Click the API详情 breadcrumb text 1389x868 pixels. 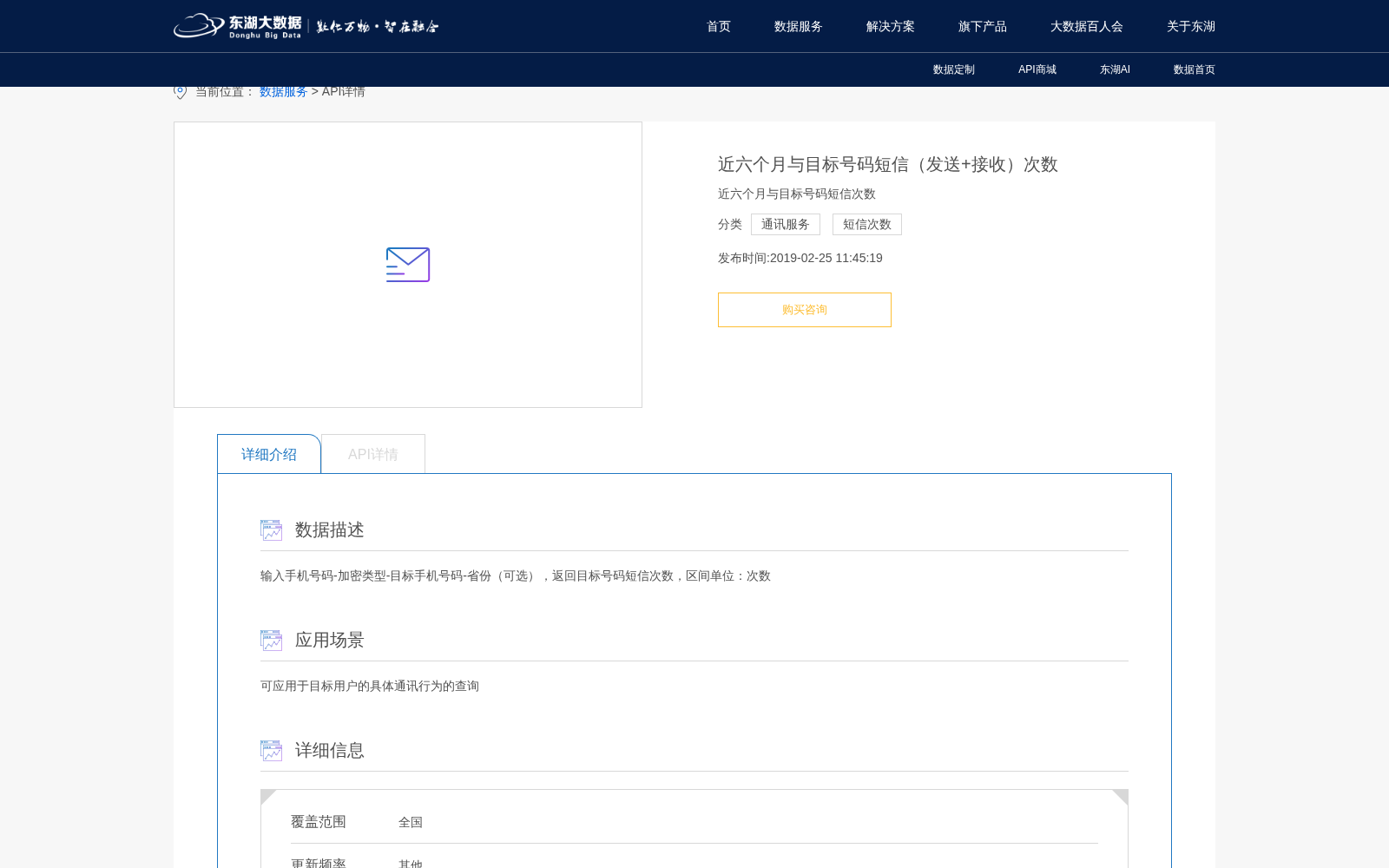tap(344, 91)
